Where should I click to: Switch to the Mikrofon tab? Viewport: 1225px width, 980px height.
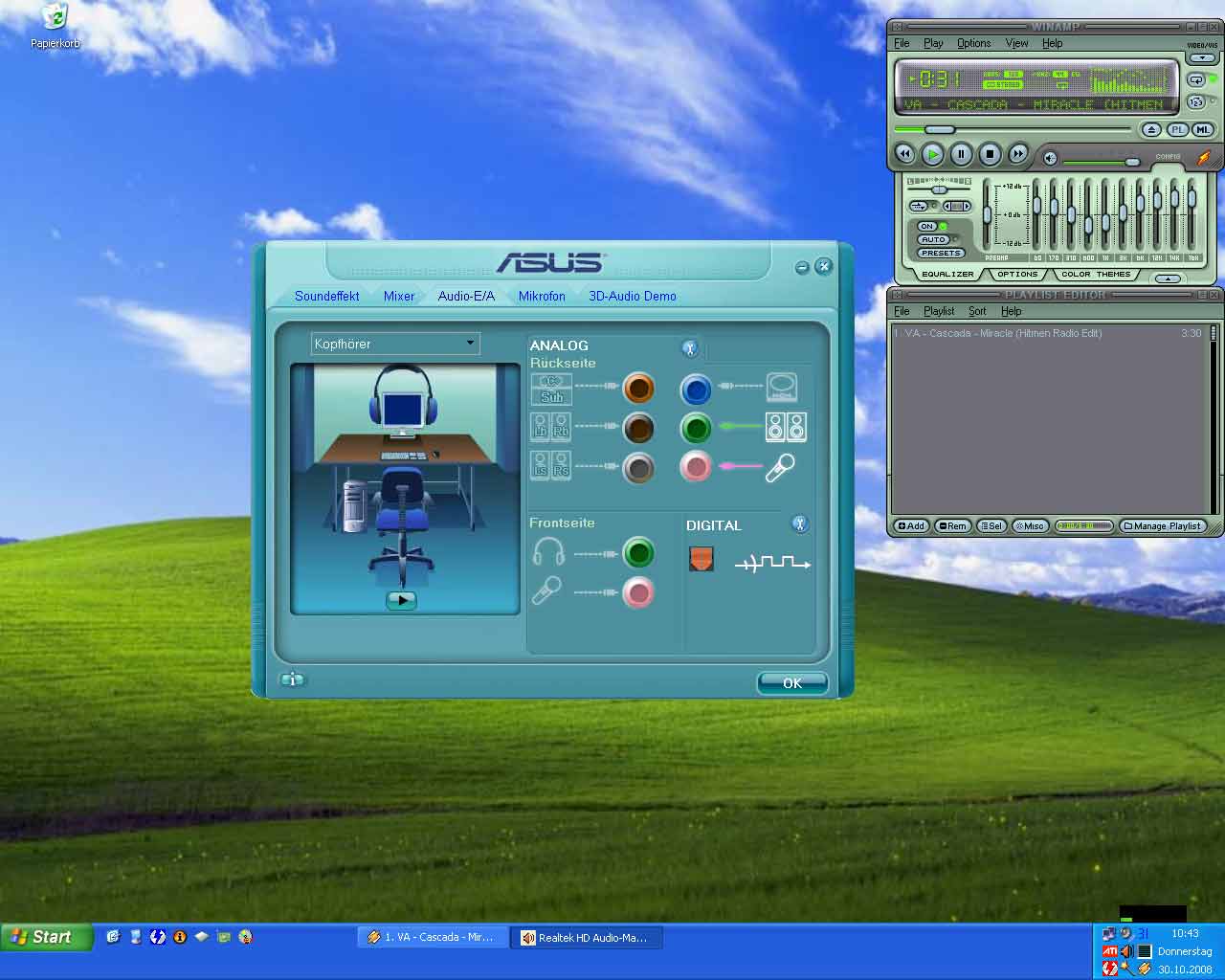542,296
